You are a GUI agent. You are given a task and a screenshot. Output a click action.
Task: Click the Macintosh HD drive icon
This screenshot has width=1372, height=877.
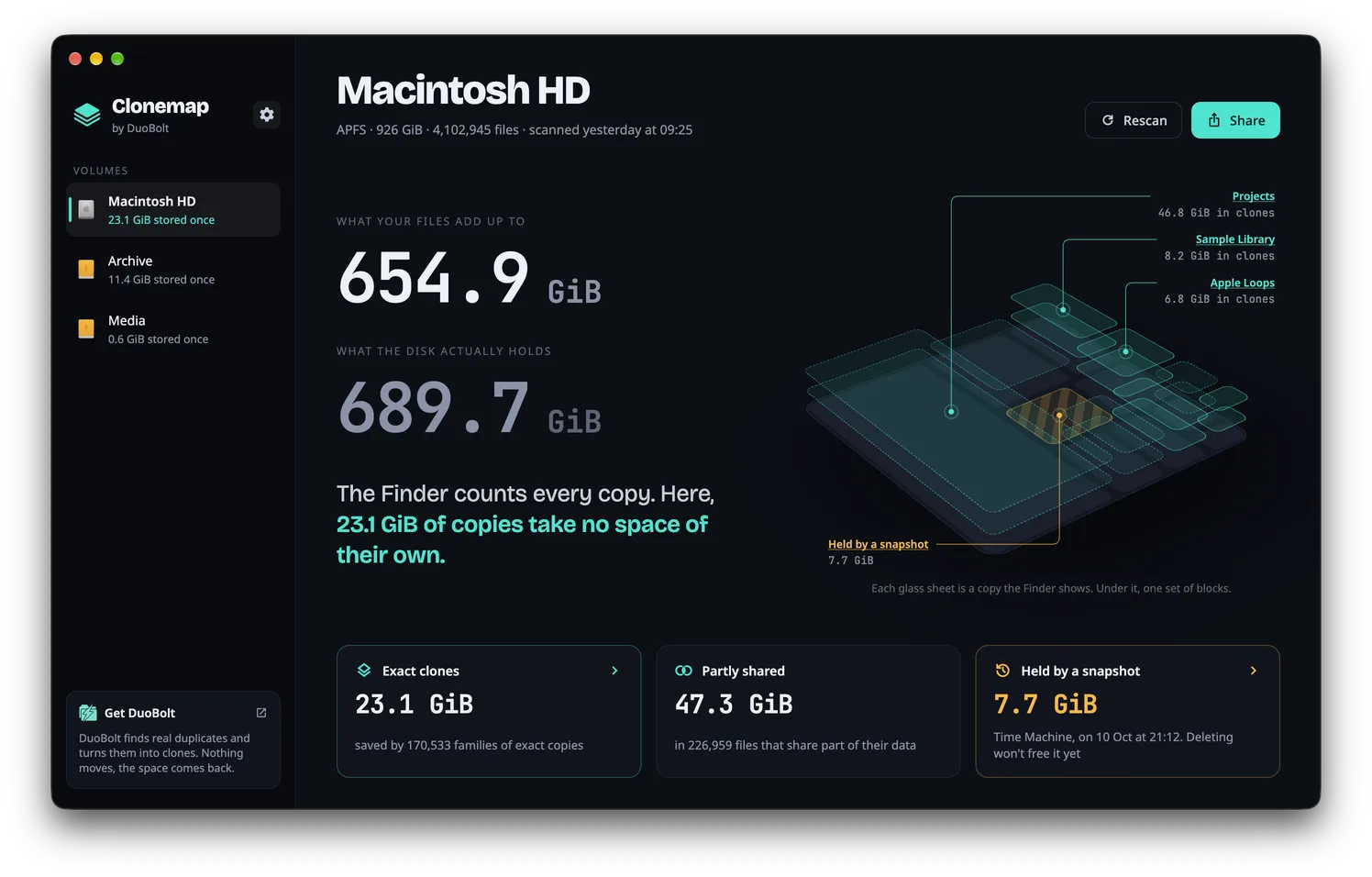(x=86, y=209)
